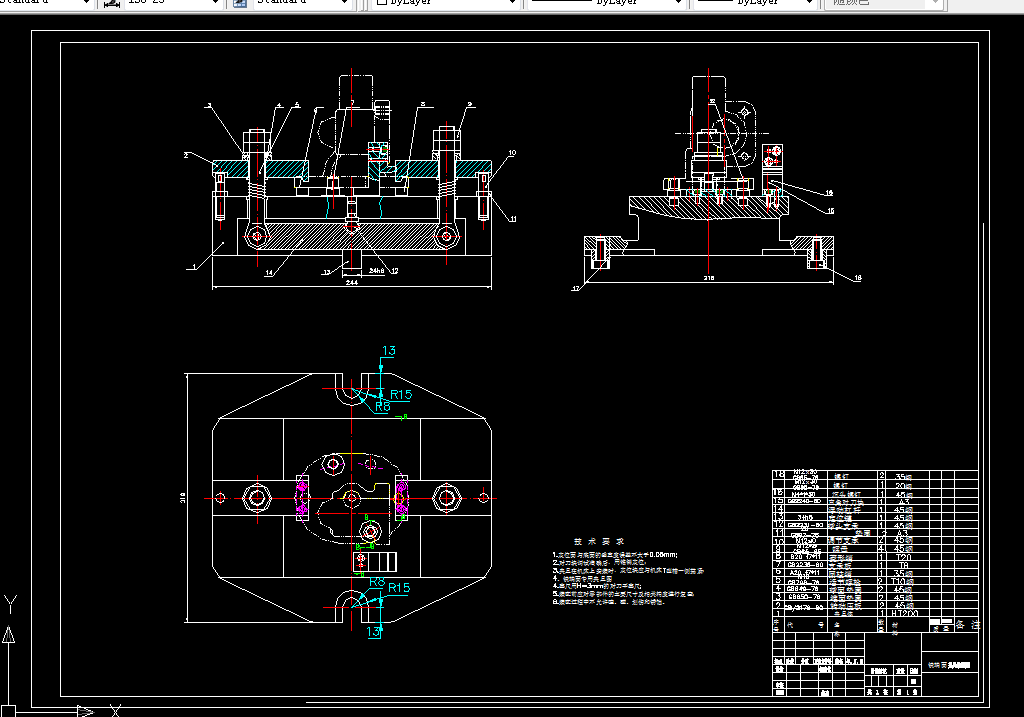Screen dimensions: 1024x717
Task: Open the table style Standard dropdown
Action: (344, 3)
